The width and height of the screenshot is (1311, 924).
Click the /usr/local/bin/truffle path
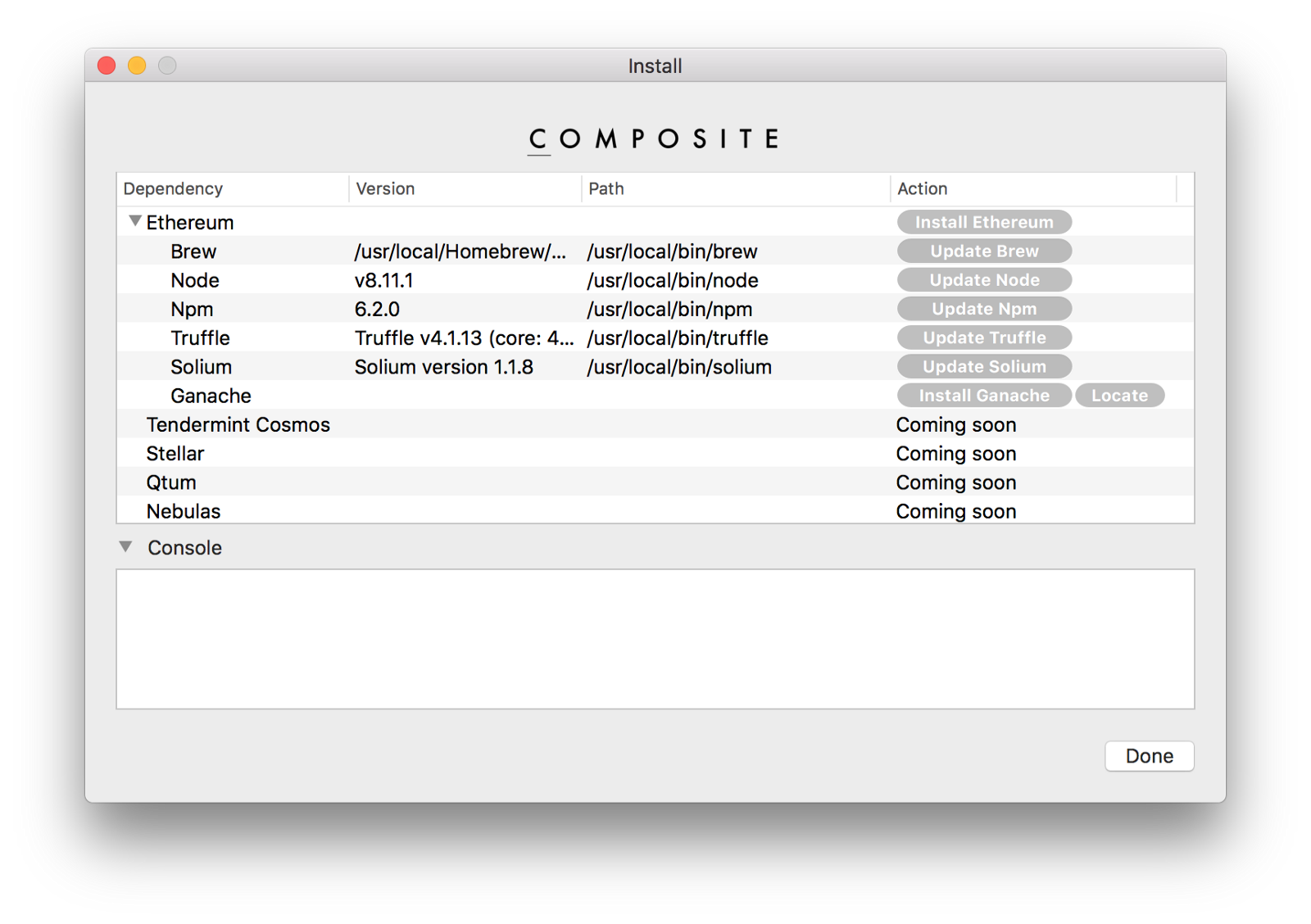(x=678, y=338)
